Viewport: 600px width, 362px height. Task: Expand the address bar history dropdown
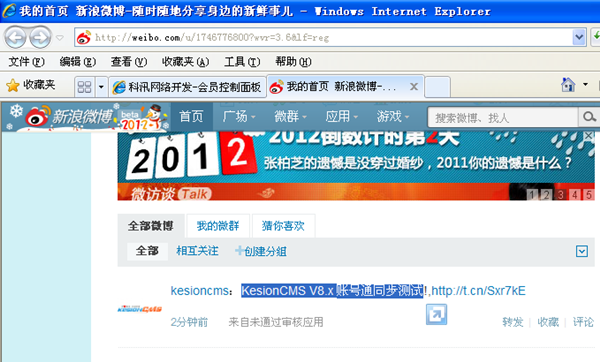click(579, 38)
